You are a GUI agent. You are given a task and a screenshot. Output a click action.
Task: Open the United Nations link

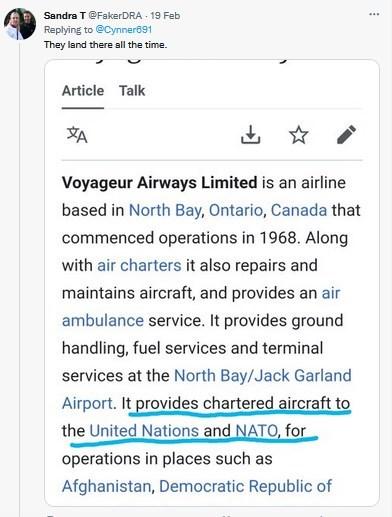click(x=144, y=430)
